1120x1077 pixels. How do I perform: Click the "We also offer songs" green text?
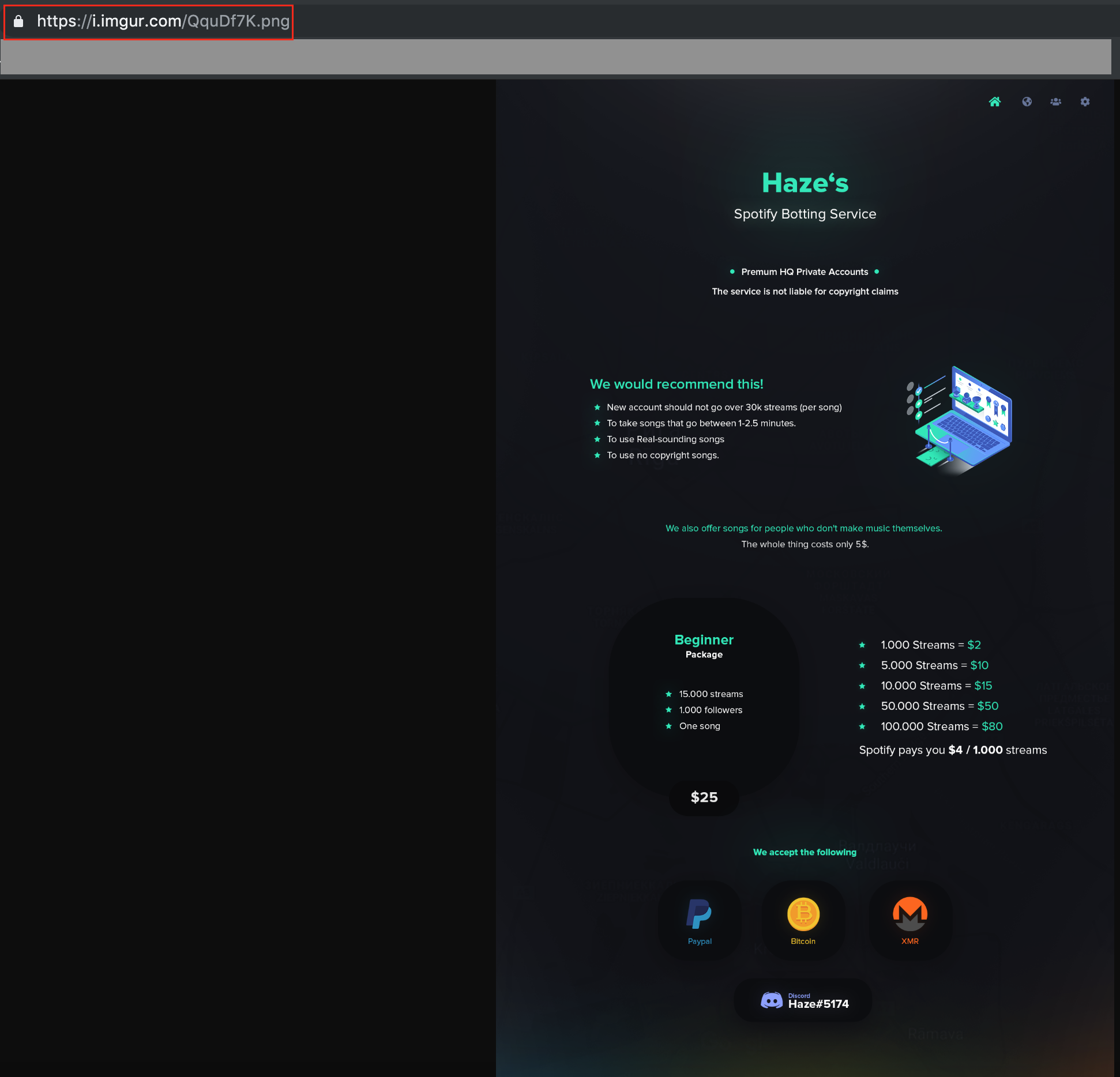803,528
